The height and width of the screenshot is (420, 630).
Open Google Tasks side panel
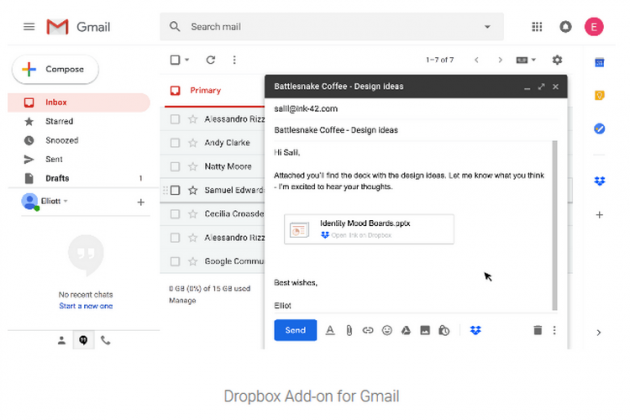[x=599, y=129]
